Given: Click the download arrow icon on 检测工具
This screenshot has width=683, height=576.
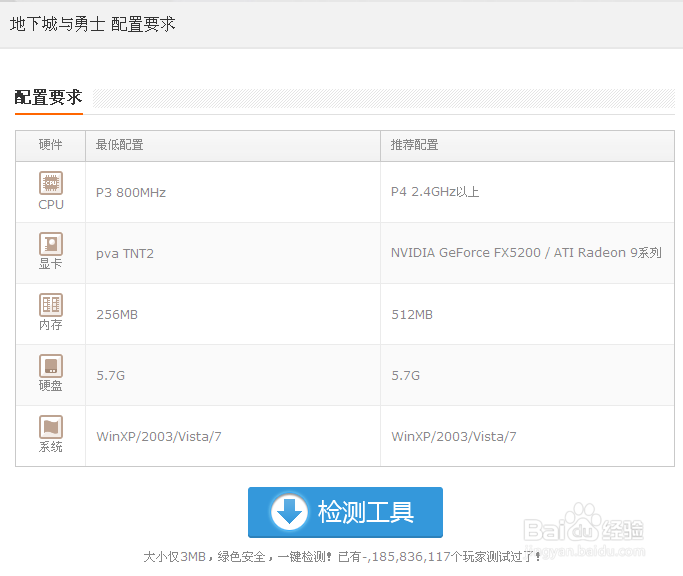Looking at the screenshot, I should pos(289,512).
